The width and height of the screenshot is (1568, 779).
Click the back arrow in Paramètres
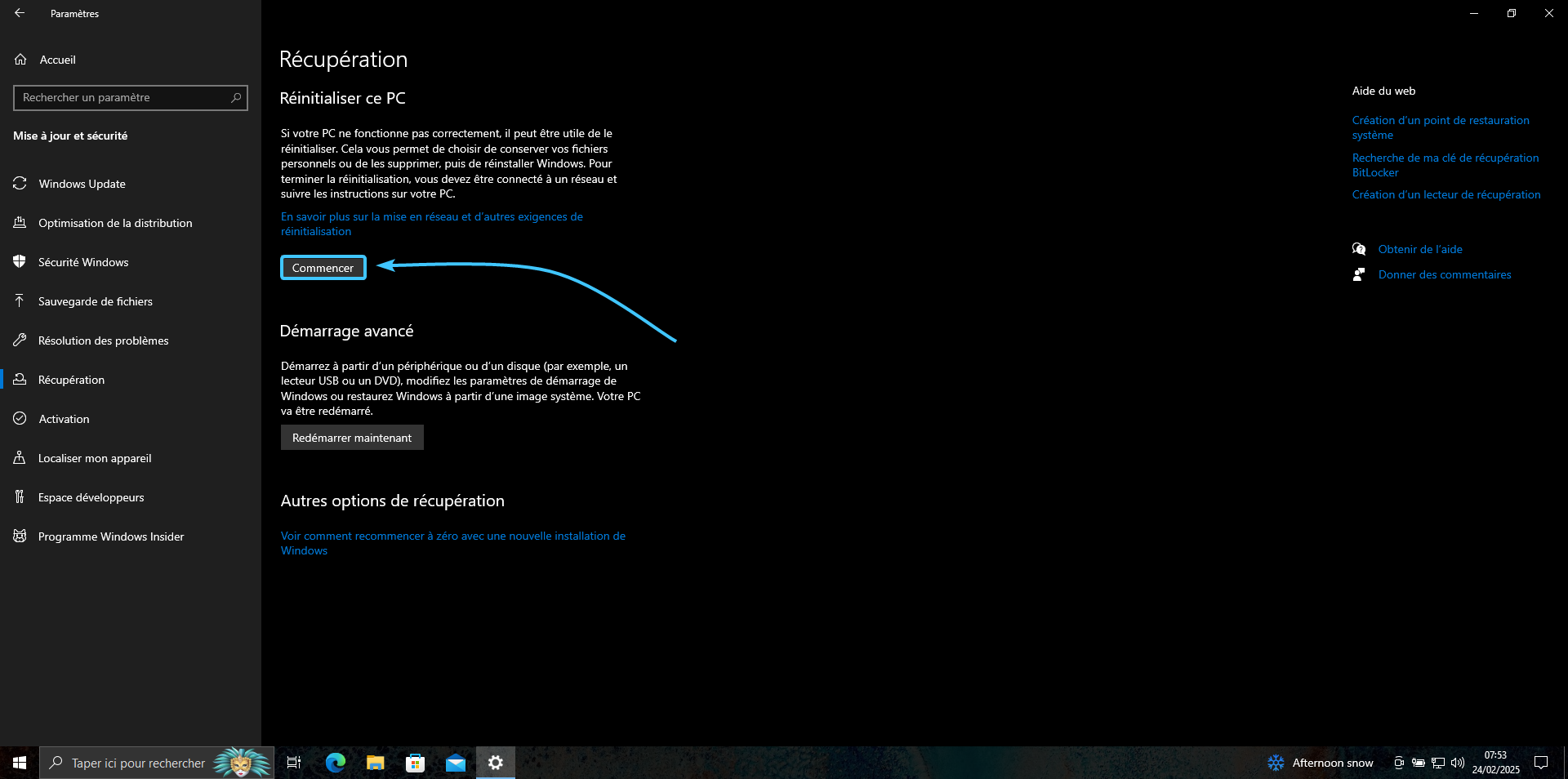[x=20, y=13]
